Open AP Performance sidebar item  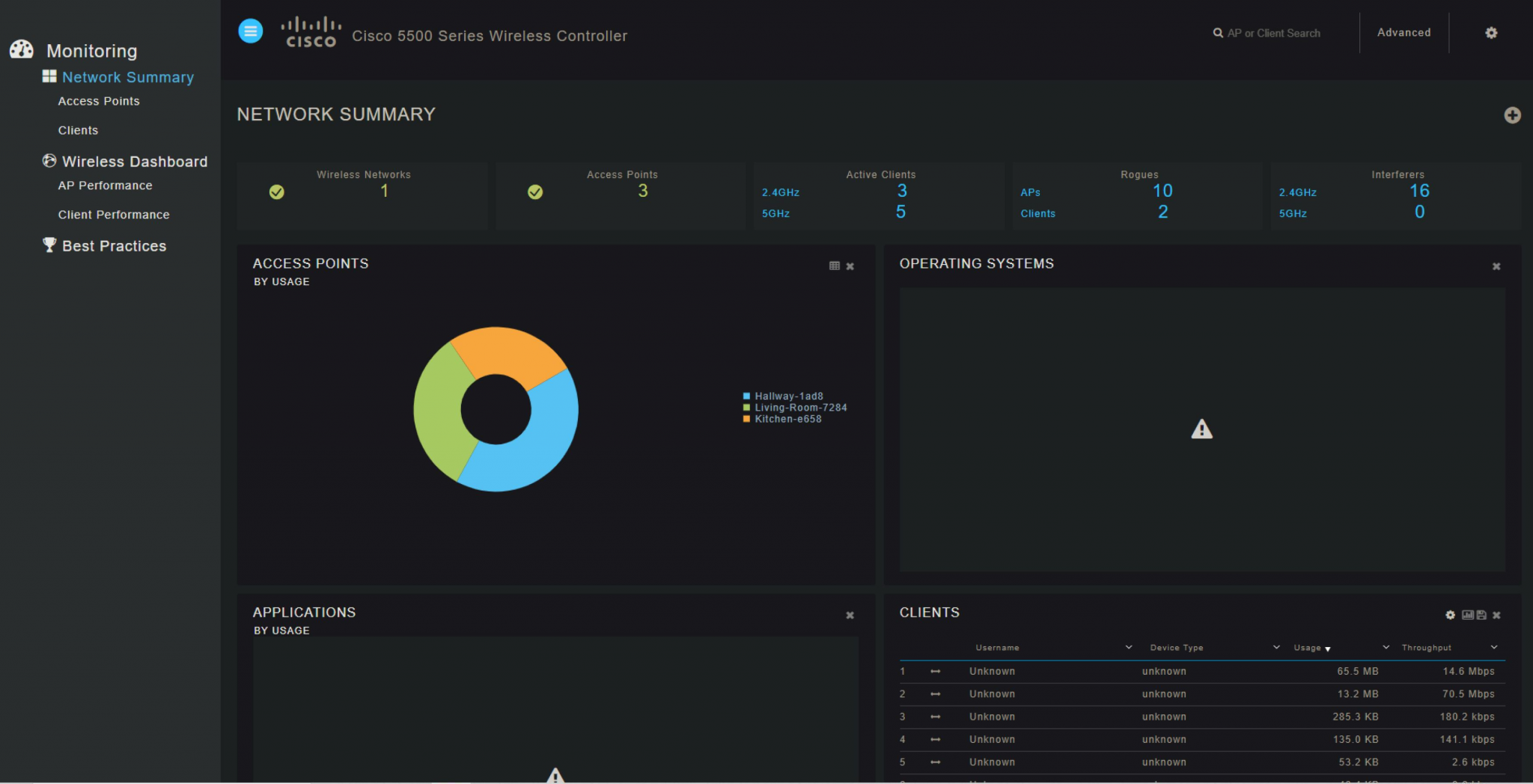click(106, 186)
